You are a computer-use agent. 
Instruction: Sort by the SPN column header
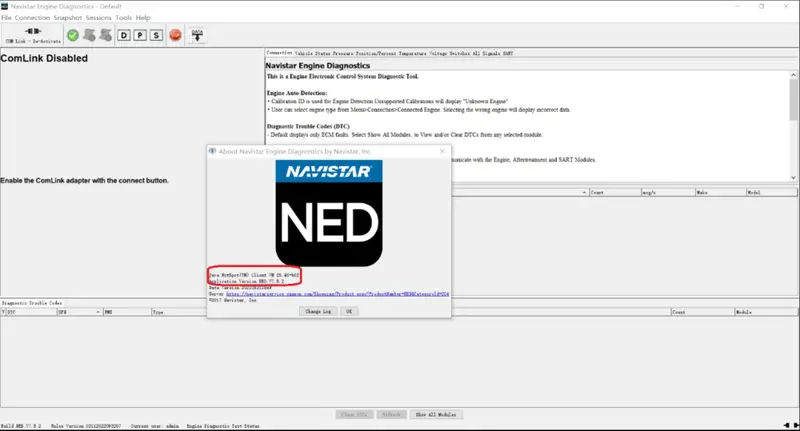point(80,312)
